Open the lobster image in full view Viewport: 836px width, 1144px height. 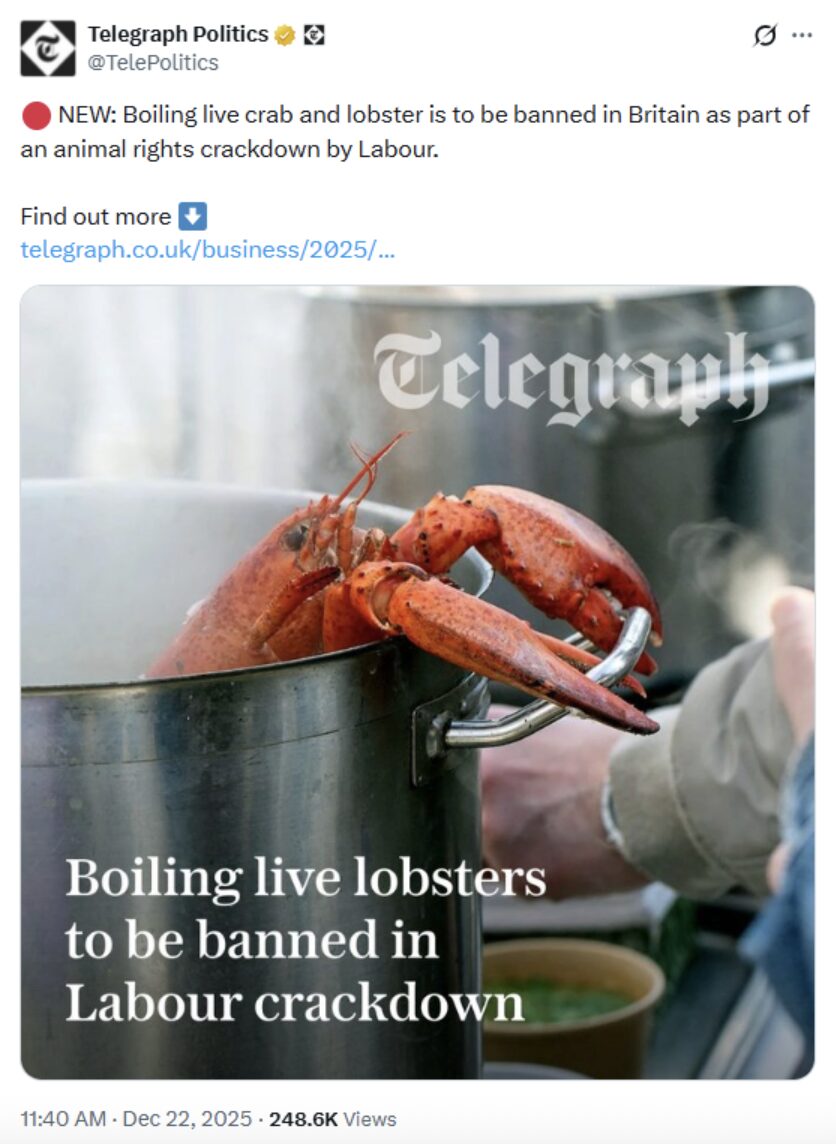pyautogui.click(x=417, y=682)
